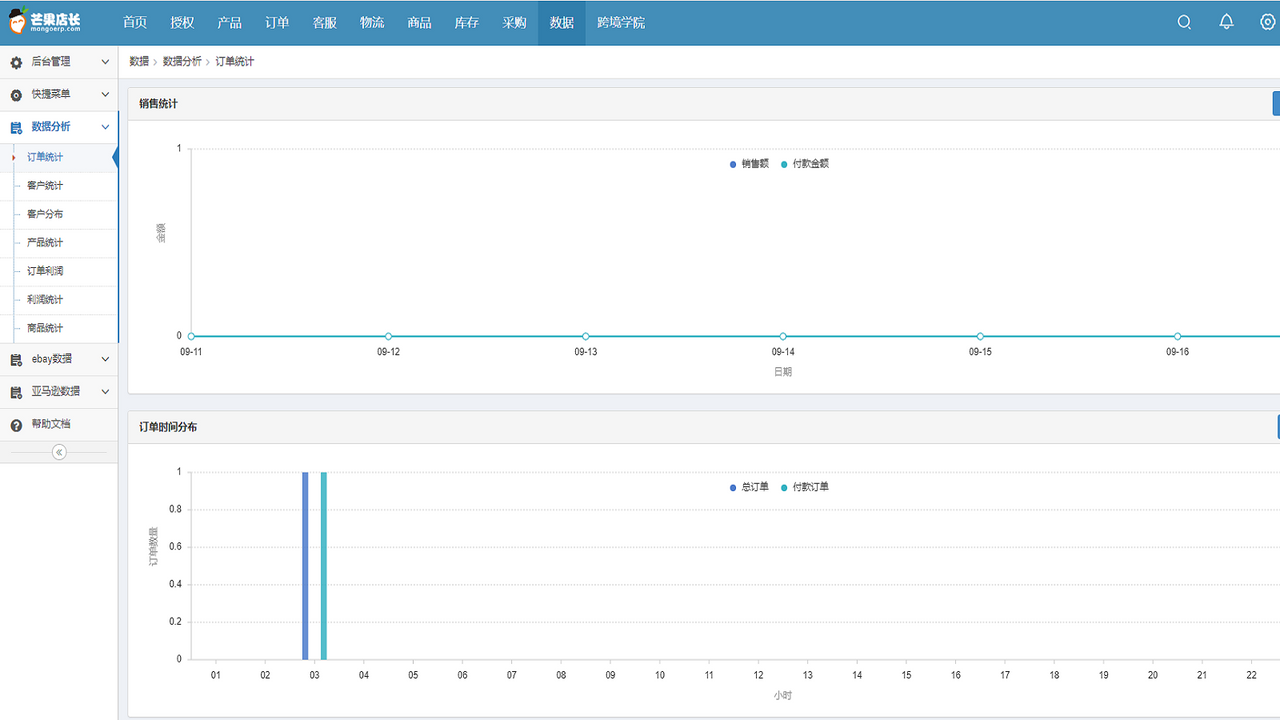Collapse the sidebar with double-arrow button
1280x720 pixels.
[59, 452]
